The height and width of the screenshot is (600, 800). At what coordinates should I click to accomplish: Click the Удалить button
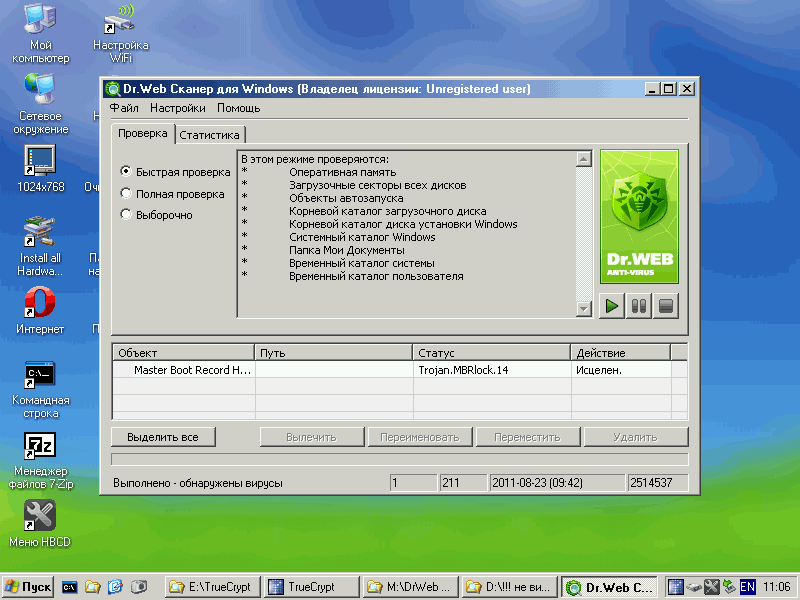[636, 437]
